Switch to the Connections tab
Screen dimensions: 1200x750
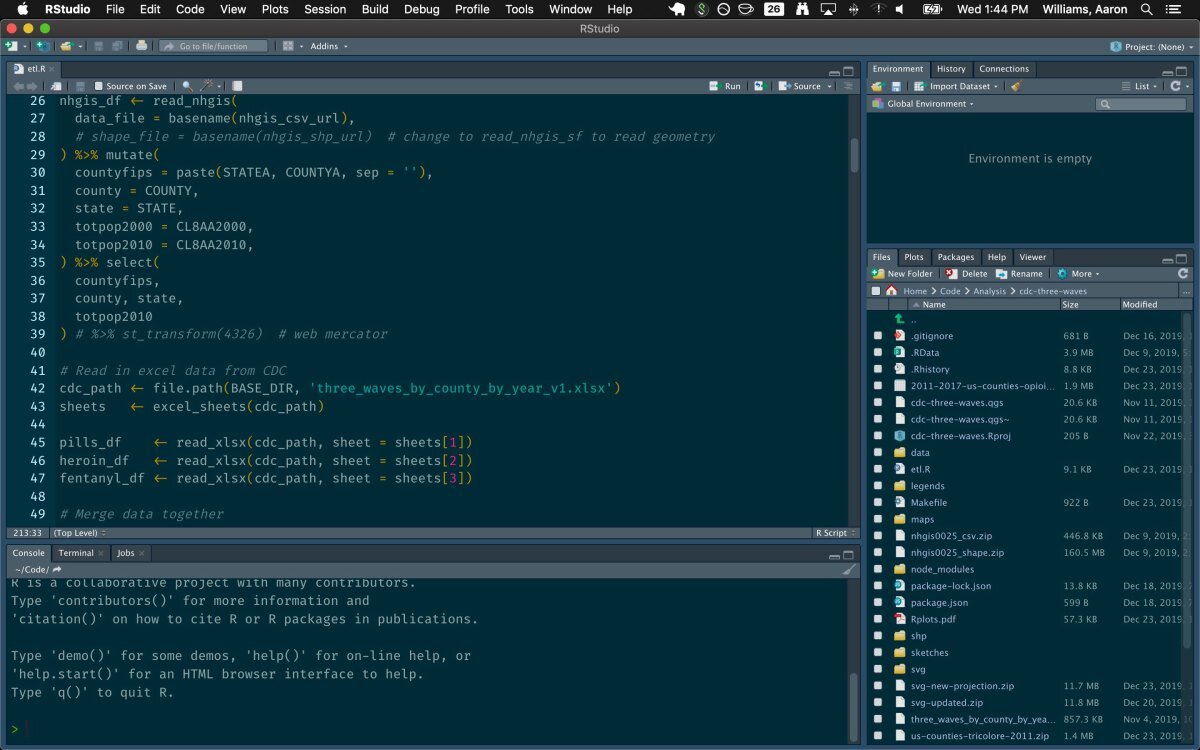tap(1004, 69)
